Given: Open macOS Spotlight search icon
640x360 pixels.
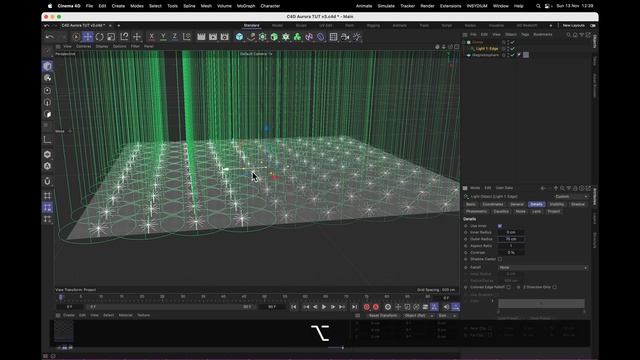Looking at the screenshot, I should [538, 6].
